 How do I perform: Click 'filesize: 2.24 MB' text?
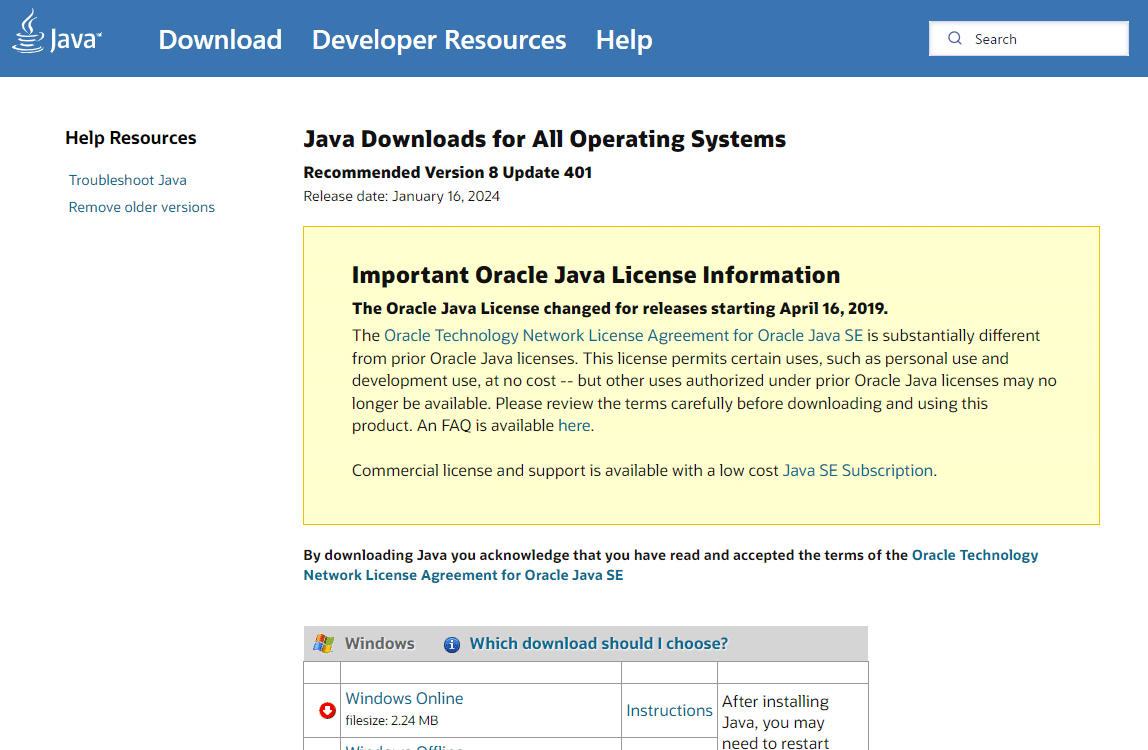392,721
